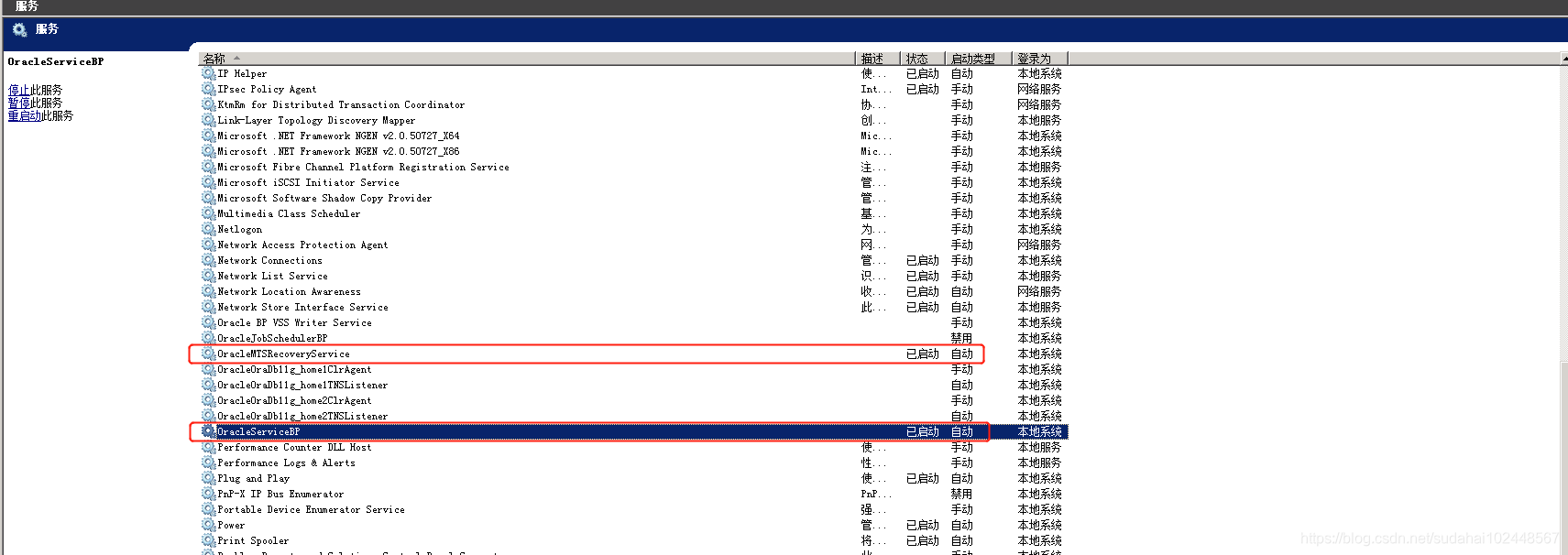Click the Network Access Protection Agent icon
Viewport: 1568px width, 555px height.
pyautogui.click(x=209, y=245)
